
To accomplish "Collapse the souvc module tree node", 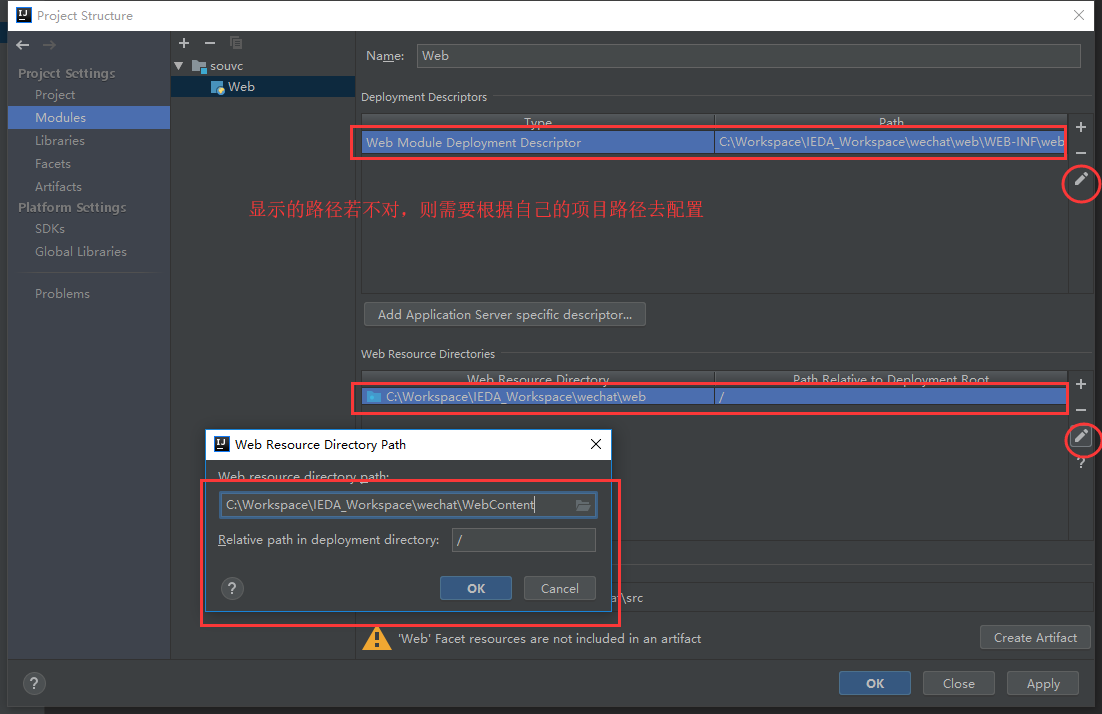I will [x=179, y=66].
